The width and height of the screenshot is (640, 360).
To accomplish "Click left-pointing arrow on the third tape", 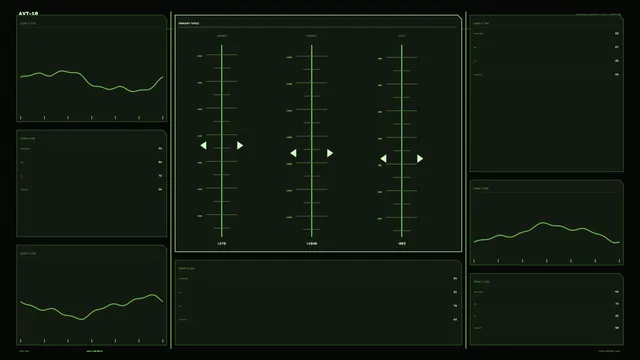I will point(383,158).
